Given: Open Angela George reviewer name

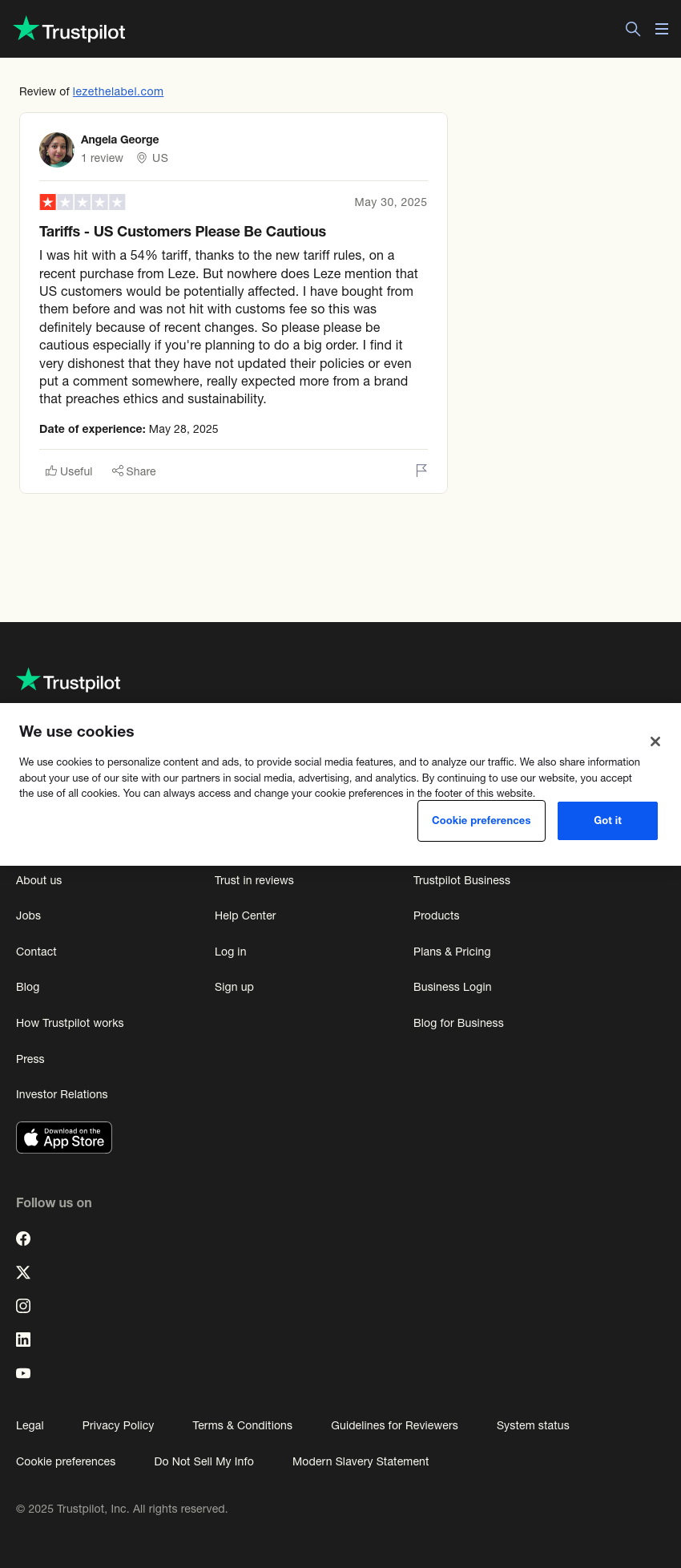Looking at the screenshot, I should coord(120,139).
